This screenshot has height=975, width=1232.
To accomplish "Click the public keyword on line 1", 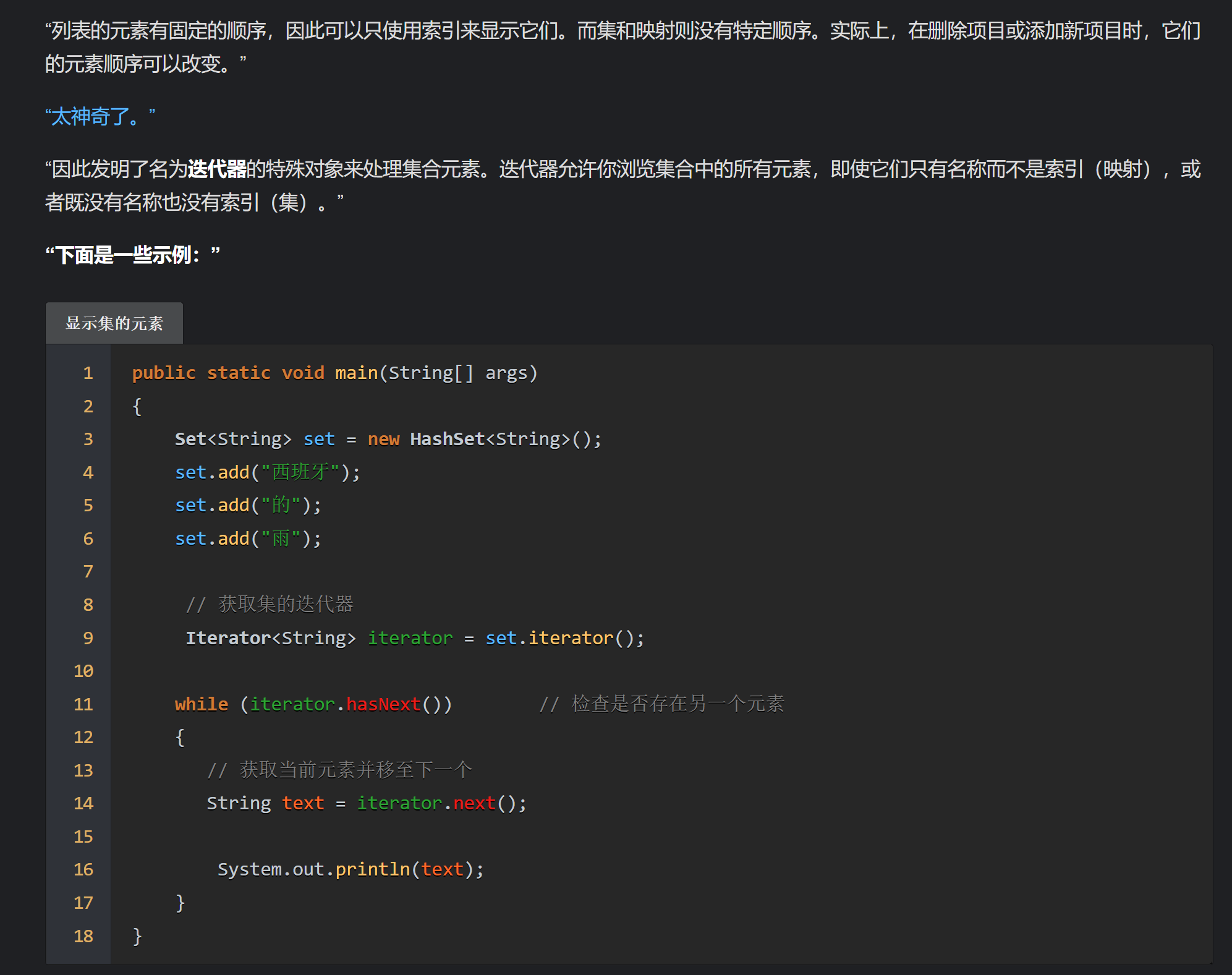I will point(163,373).
